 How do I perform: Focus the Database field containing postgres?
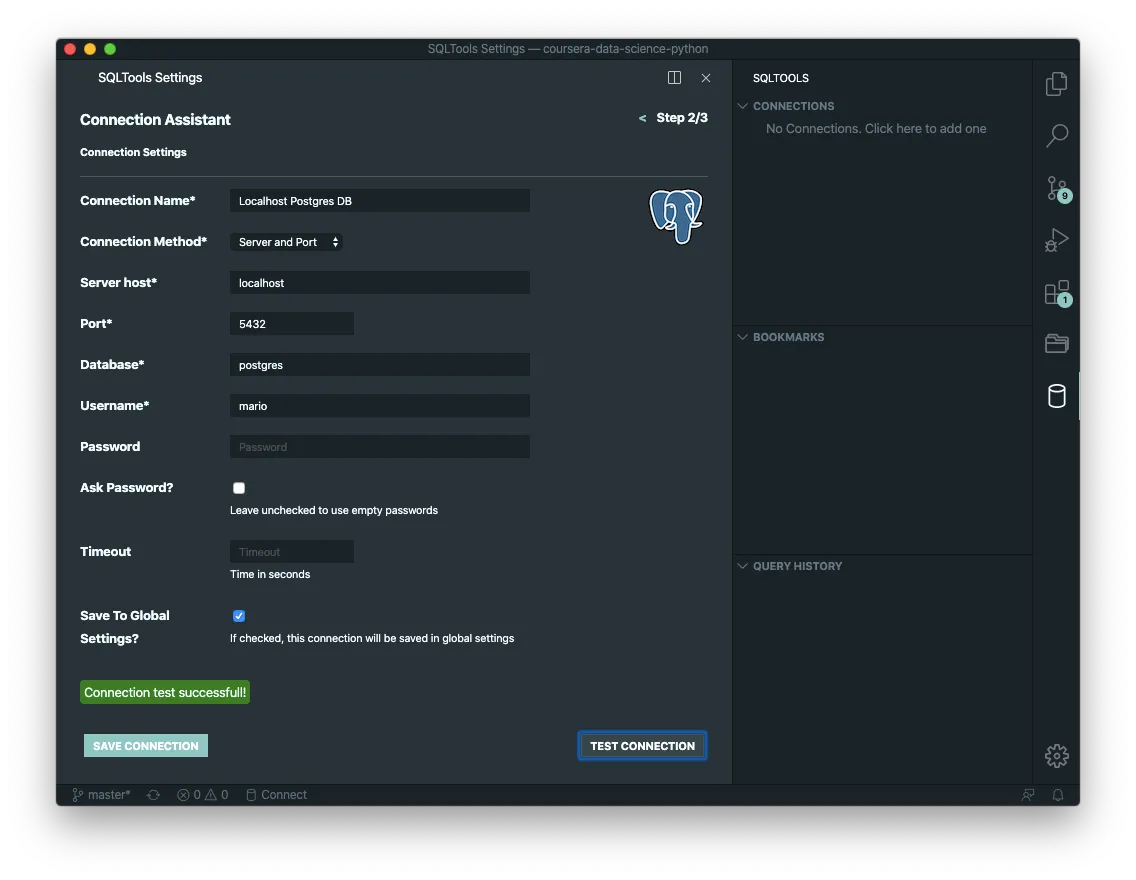pos(380,364)
